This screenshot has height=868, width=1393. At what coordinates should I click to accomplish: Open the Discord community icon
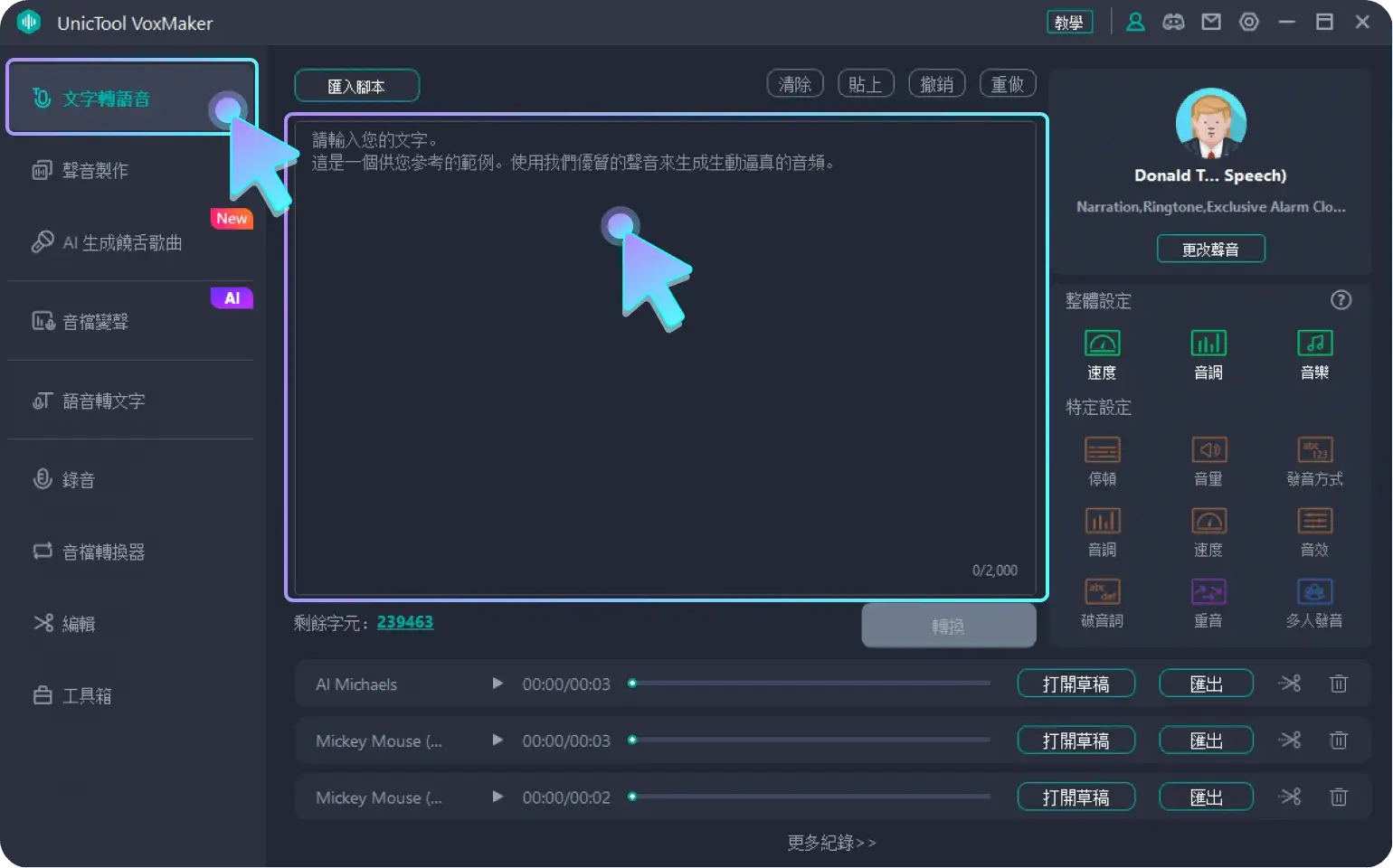1173,22
